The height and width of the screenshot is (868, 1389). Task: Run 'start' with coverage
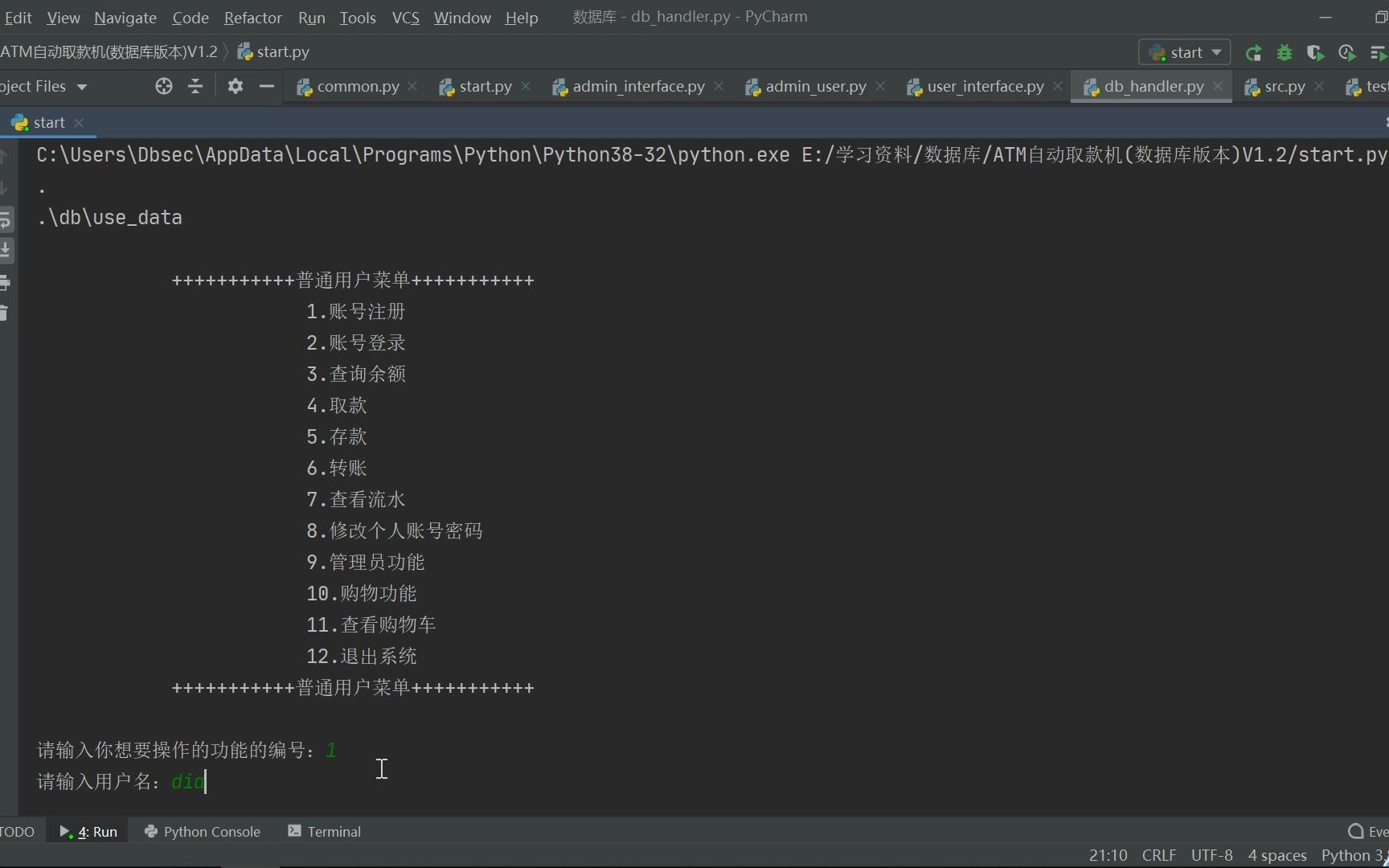(x=1315, y=53)
